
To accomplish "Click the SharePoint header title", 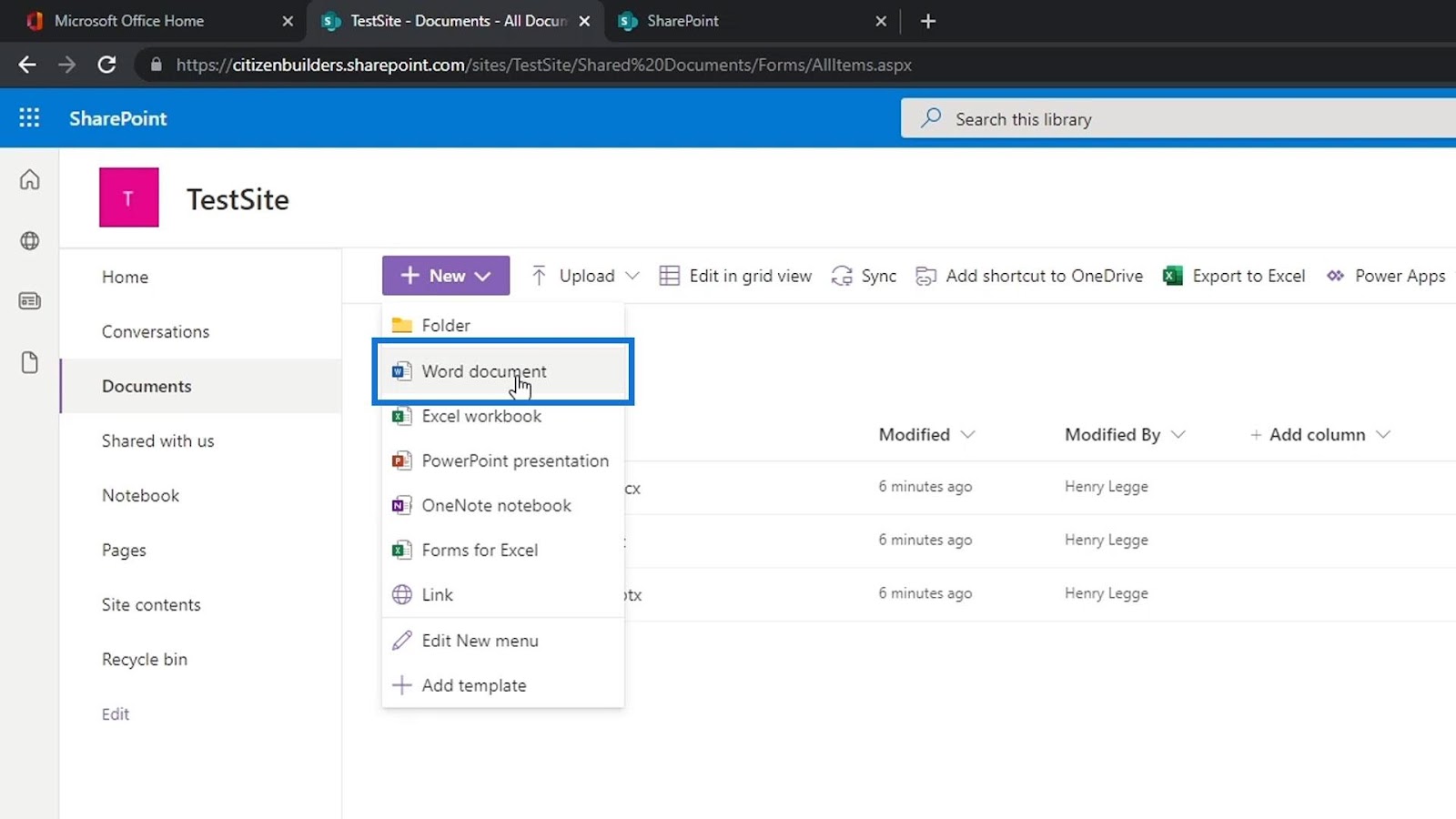I will pos(118,118).
